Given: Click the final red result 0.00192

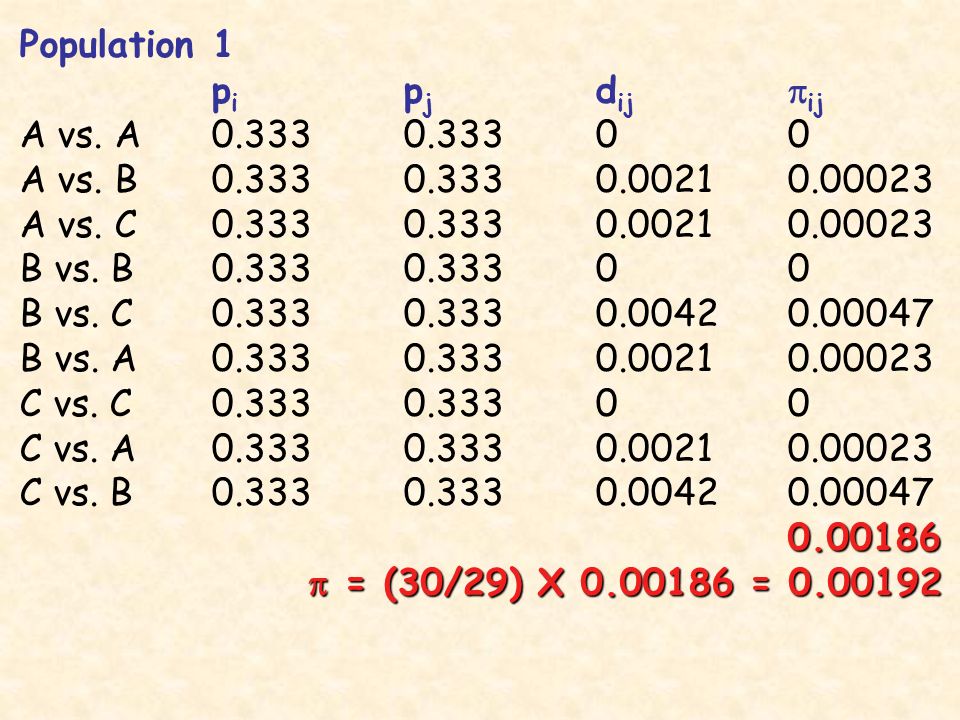Looking at the screenshot, I should pyautogui.click(x=864, y=583).
